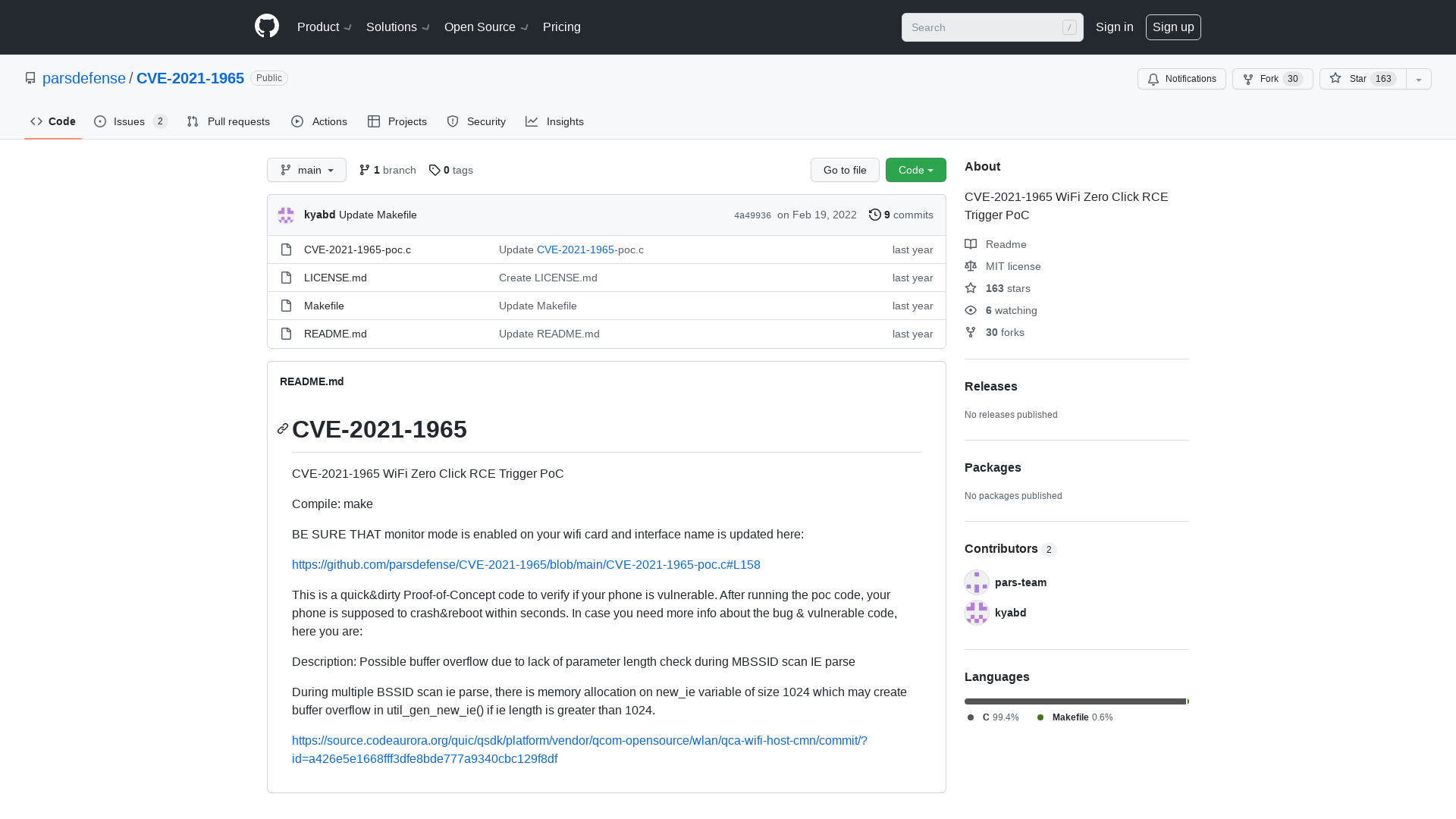Screen dimensions: 1456x819
Task: Open the poc.c#L158 GitHub link
Action: point(526,564)
